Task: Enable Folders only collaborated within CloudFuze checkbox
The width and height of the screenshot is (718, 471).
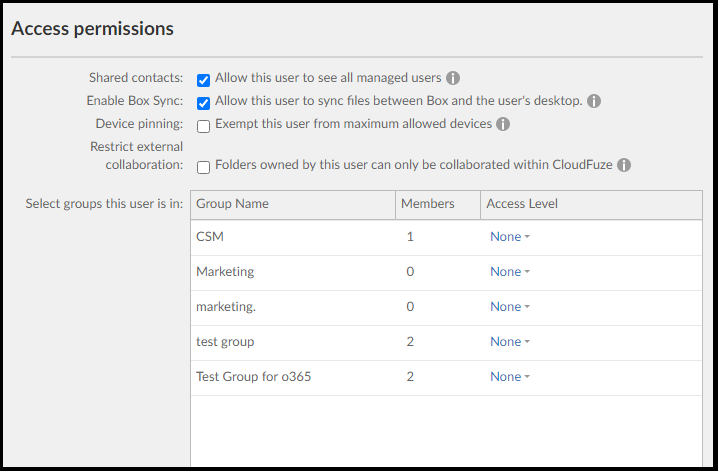Action: pyautogui.click(x=203, y=167)
